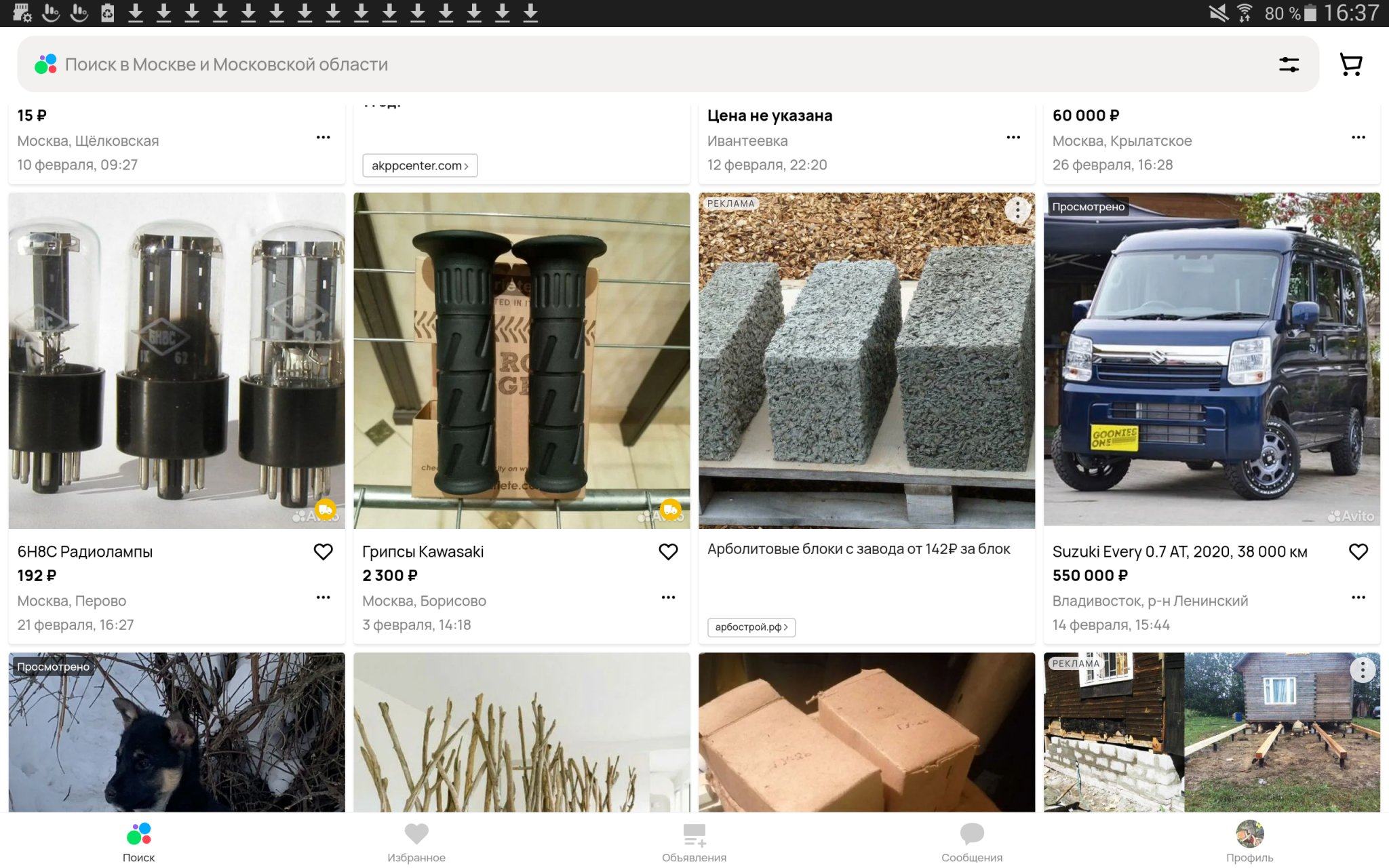Add 6Н8С Радиолампы to favorites

pos(323,552)
